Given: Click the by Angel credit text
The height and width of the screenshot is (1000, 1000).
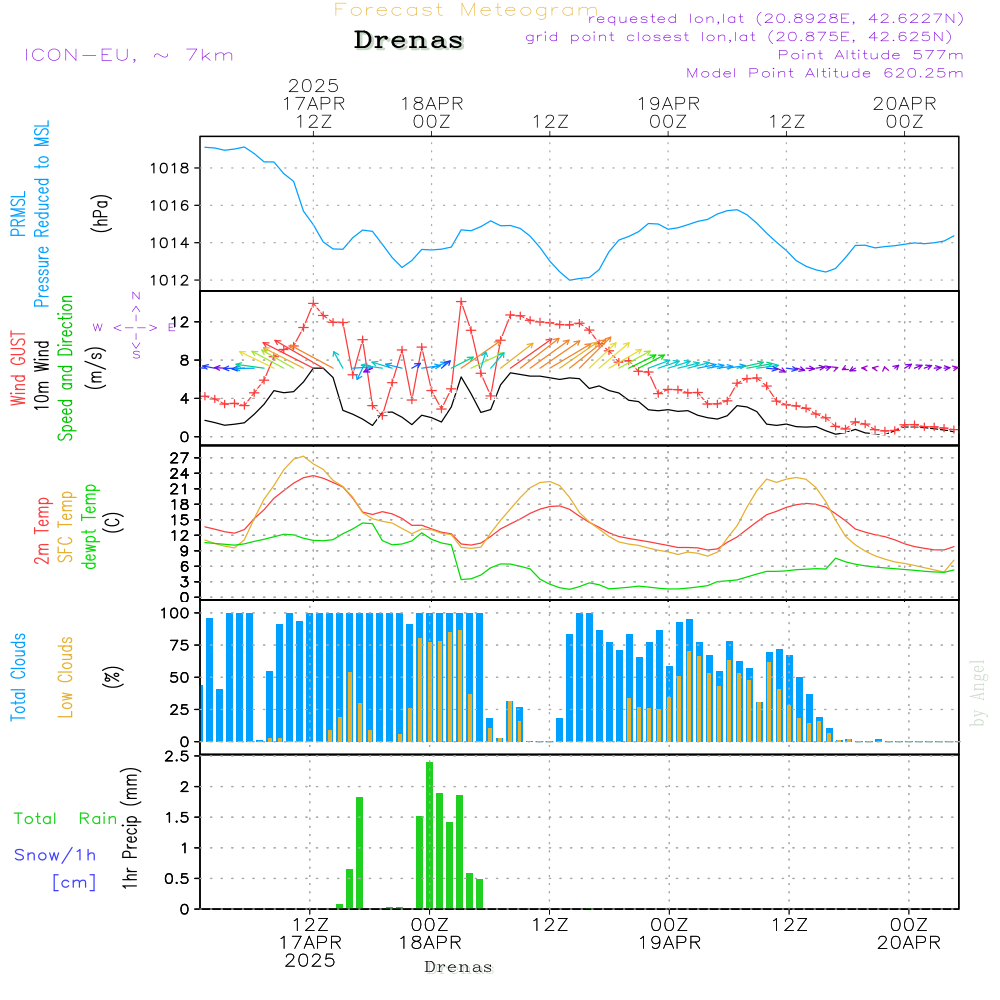Looking at the screenshot, I should click(978, 693).
